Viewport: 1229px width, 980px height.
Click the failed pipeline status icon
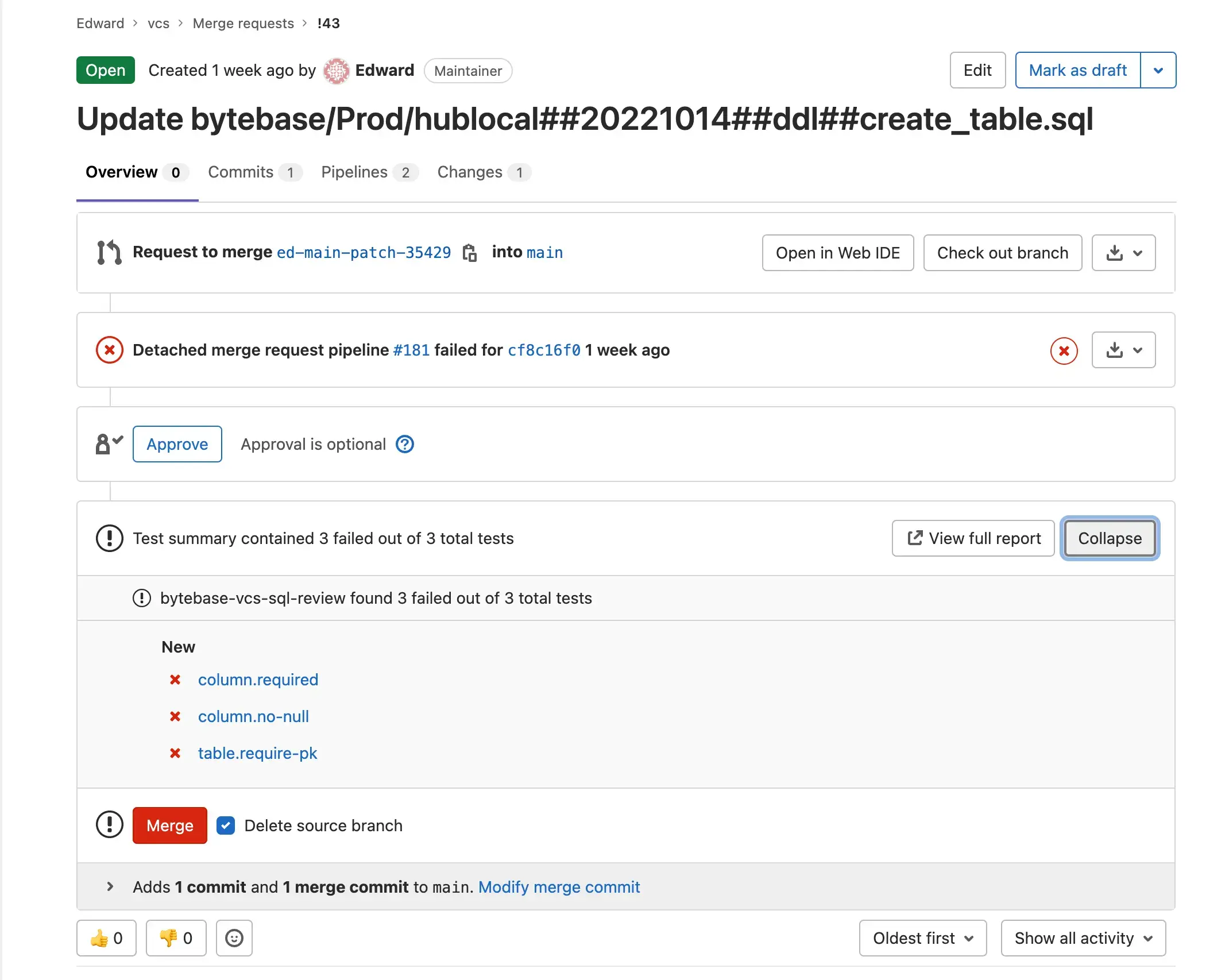click(109, 349)
